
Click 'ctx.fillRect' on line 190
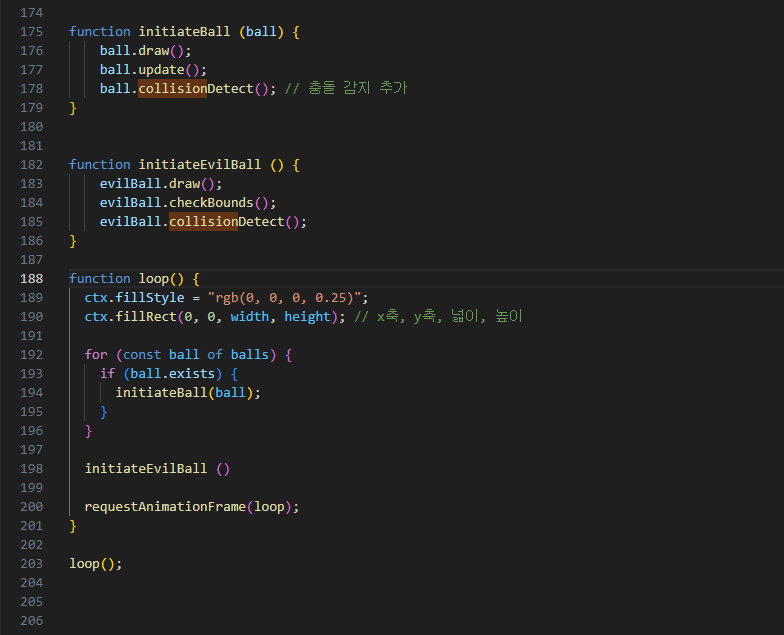click(x=130, y=316)
